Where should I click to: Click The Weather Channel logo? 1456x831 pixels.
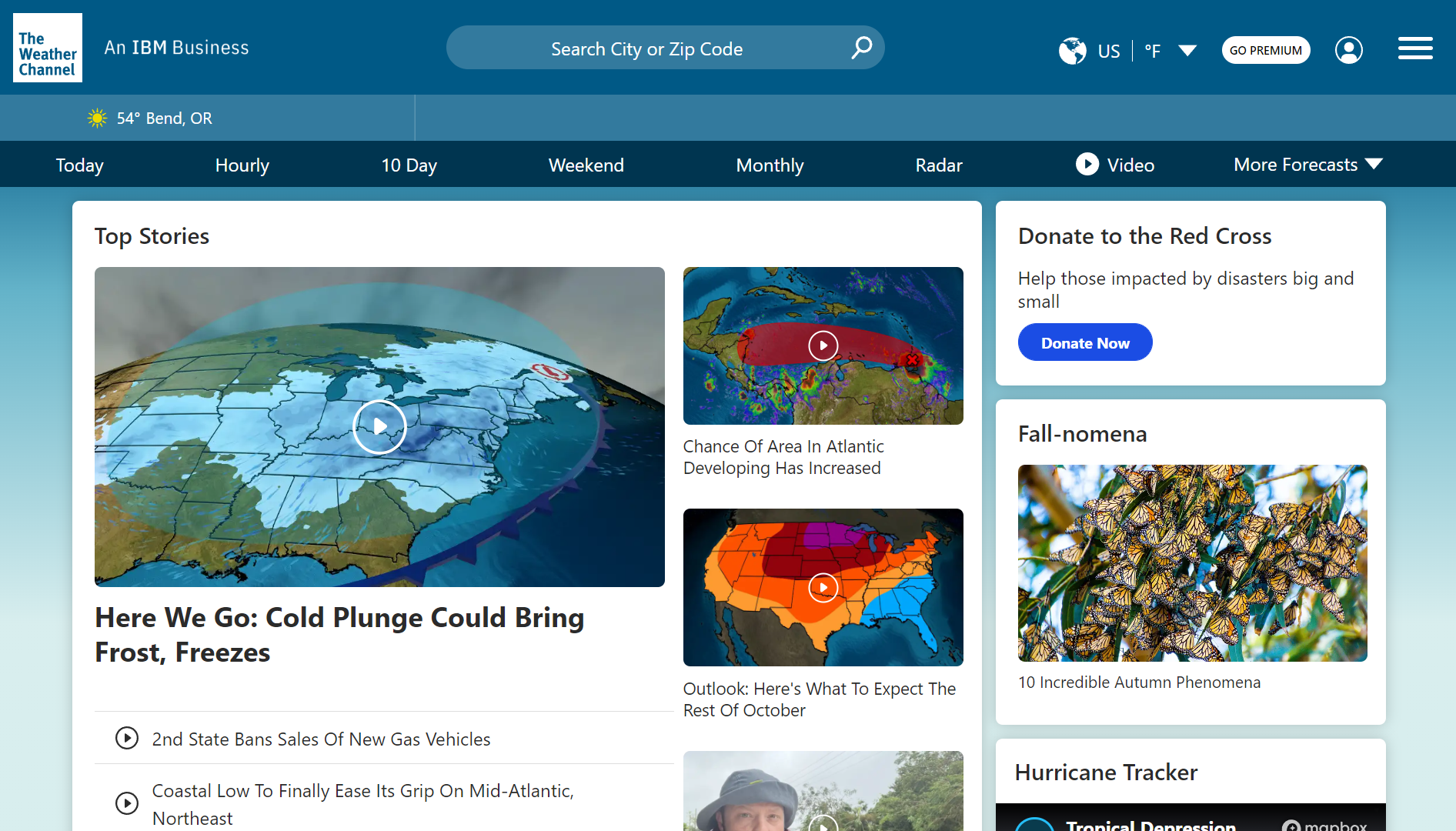pos(48,48)
